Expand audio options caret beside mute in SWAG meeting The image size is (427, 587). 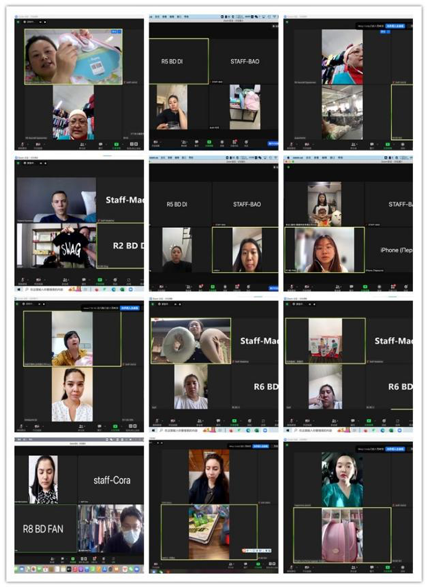(x=27, y=279)
